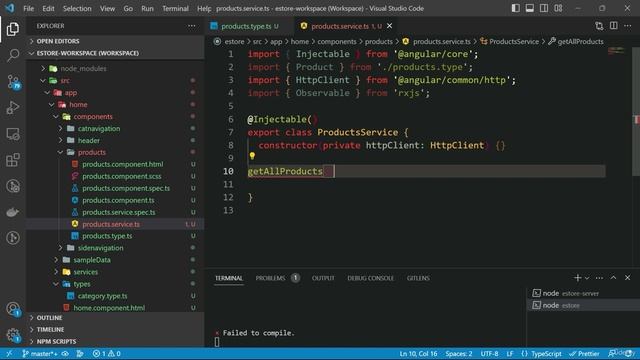The height and width of the screenshot is (360, 640).
Task: Open the Terminal menu
Action: (x=176, y=8)
